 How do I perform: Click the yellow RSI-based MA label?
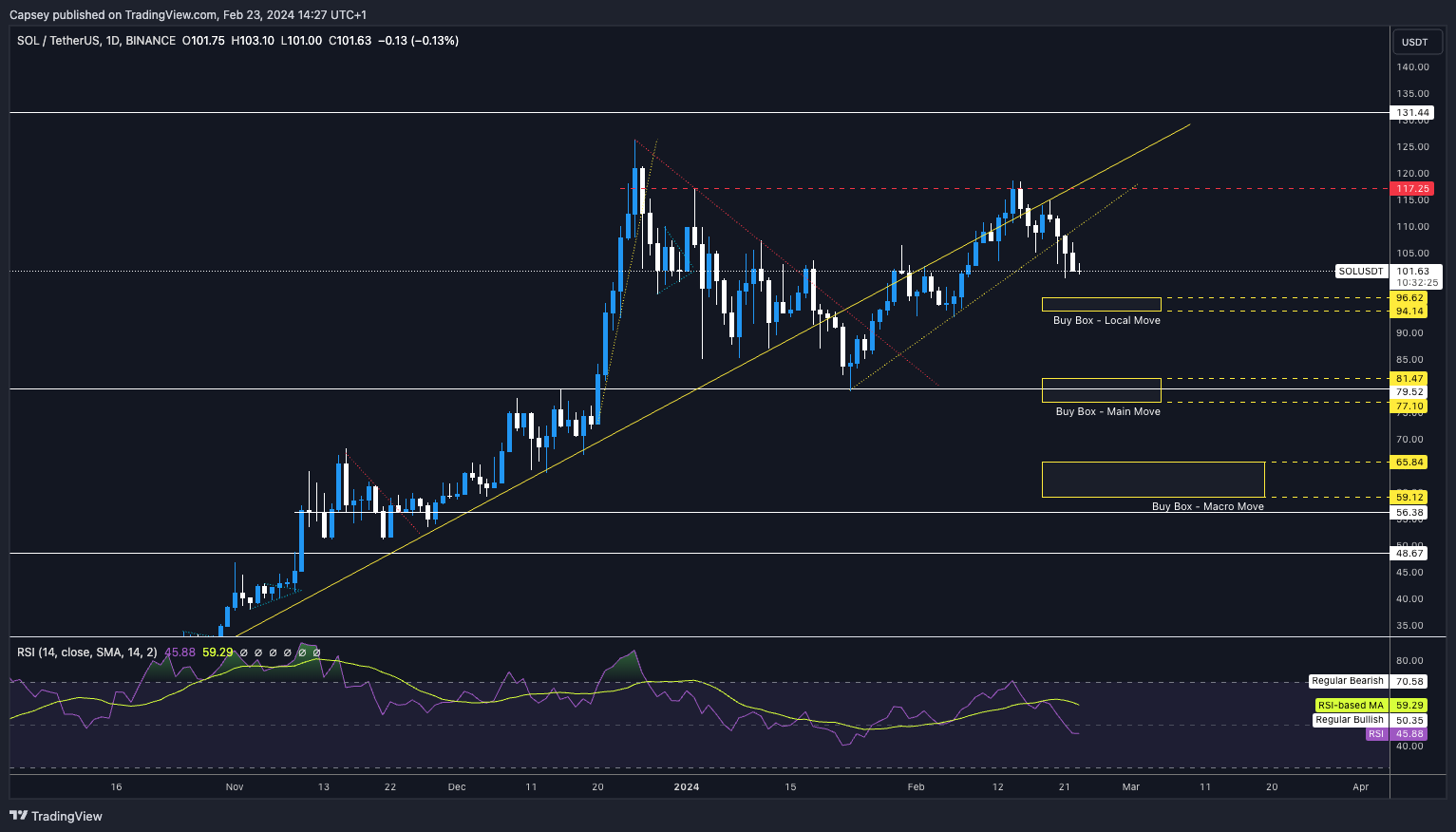pyautogui.click(x=1350, y=706)
